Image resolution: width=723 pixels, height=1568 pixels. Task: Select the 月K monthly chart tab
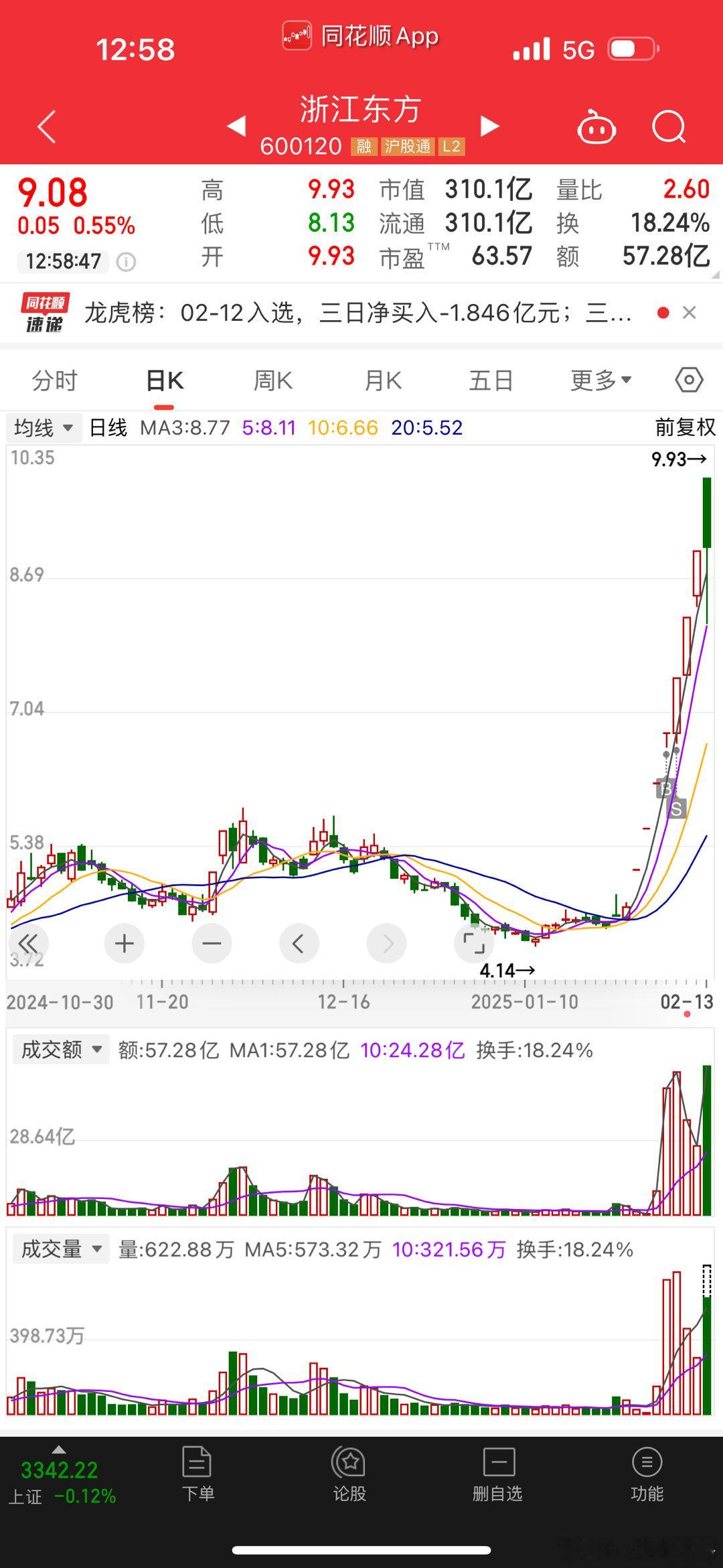[383, 380]
